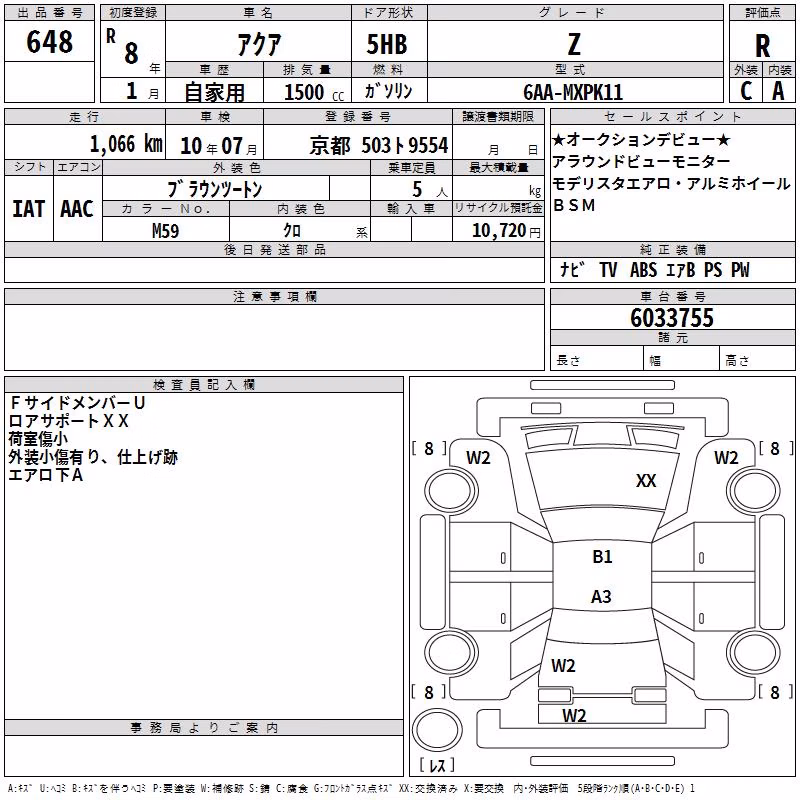The height and width of the screenshot is (800, 800).
Task: Click the 注意事項欄 header
Action: point(274,296)
